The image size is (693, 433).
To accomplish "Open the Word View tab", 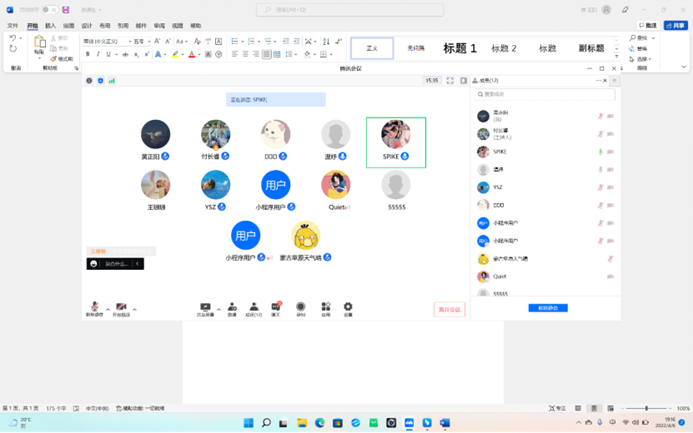I will point(177,26).
